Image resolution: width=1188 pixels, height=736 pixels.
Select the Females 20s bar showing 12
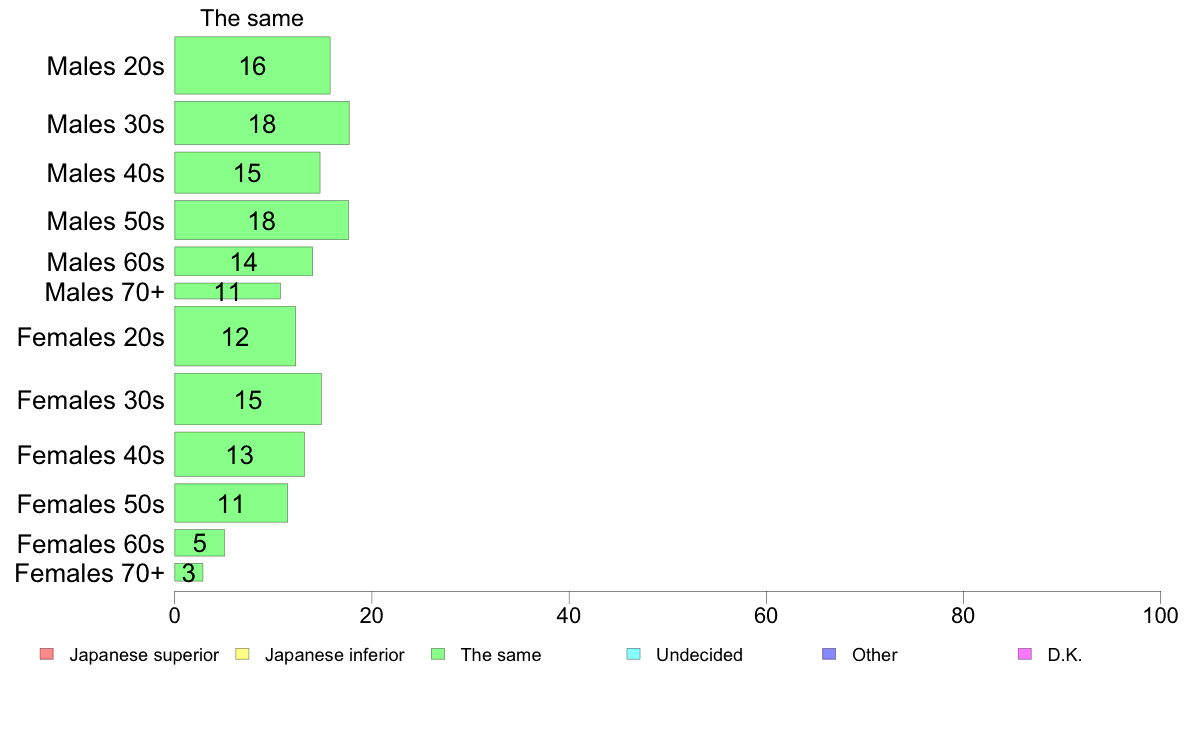click(235, 337)
